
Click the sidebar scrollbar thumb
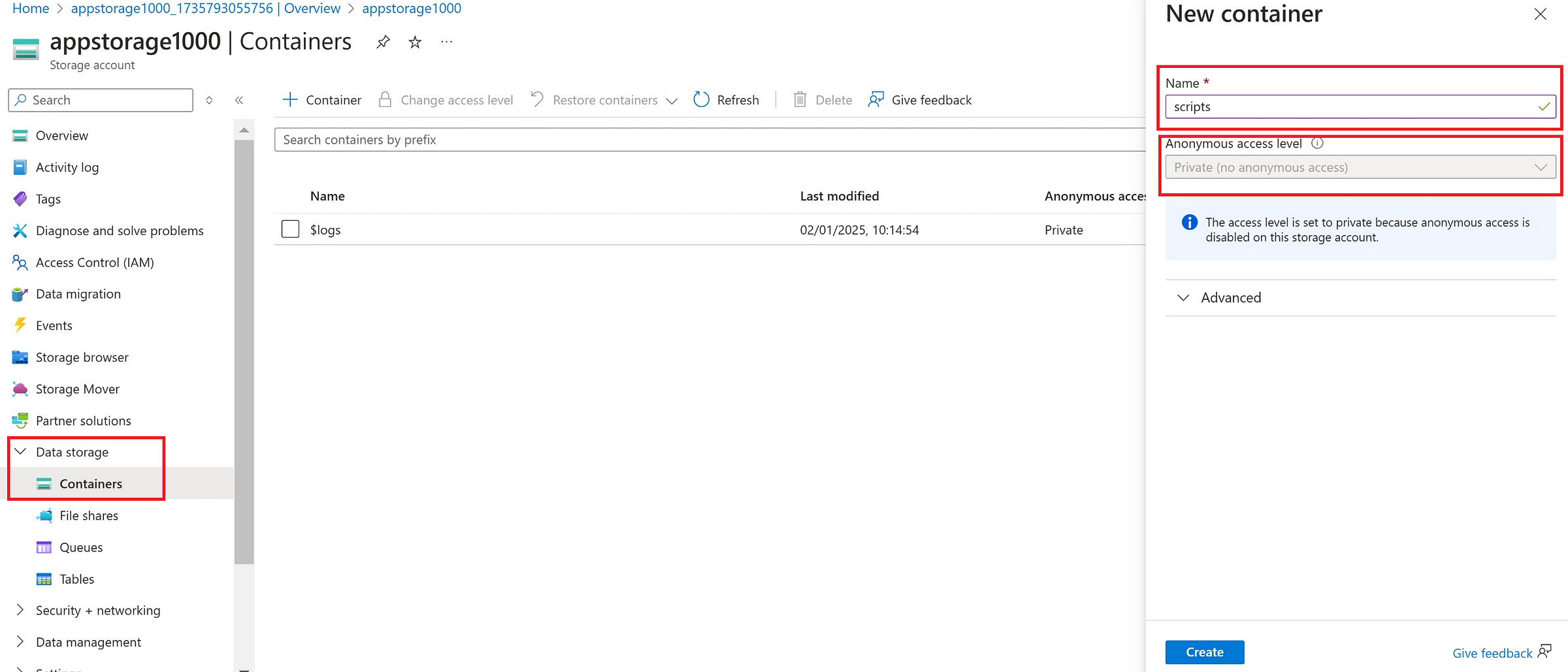click(x=244, y=351)
